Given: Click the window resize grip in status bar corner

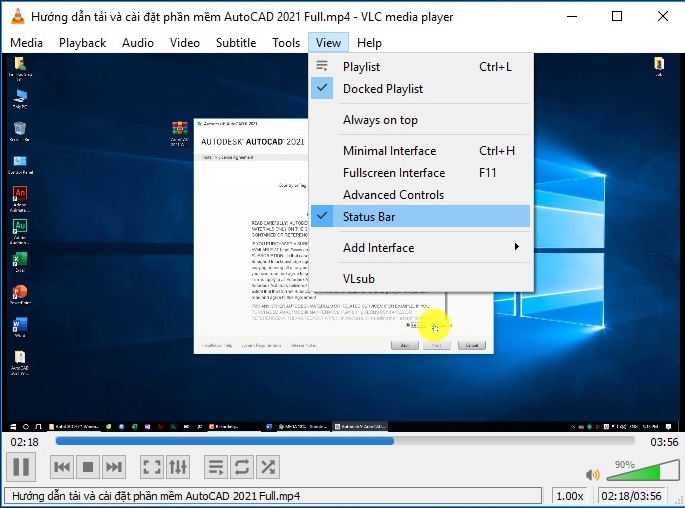Looking at the screenshot, I should 679,501.
